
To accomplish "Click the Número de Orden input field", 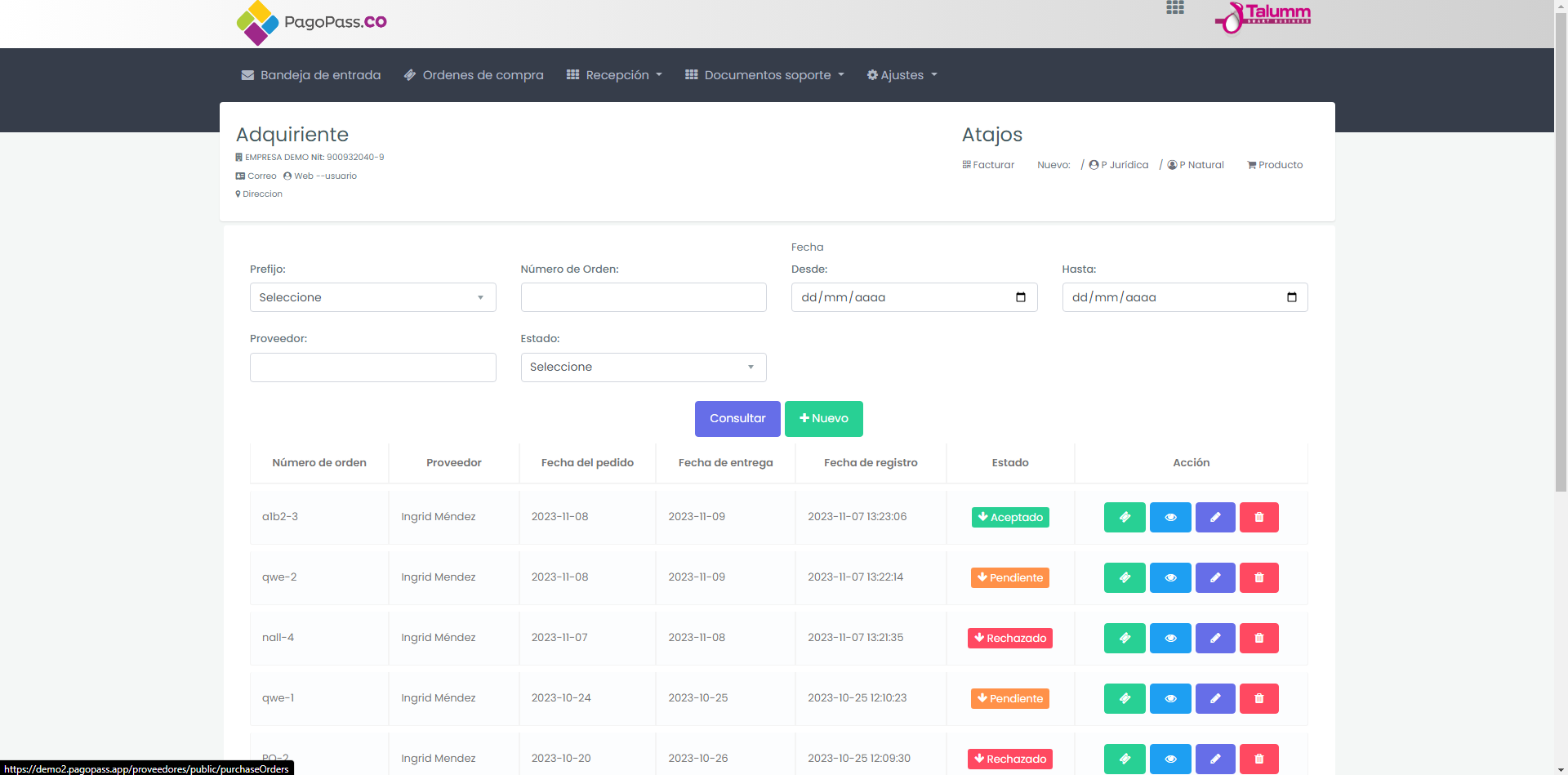I will coord(643,297).
